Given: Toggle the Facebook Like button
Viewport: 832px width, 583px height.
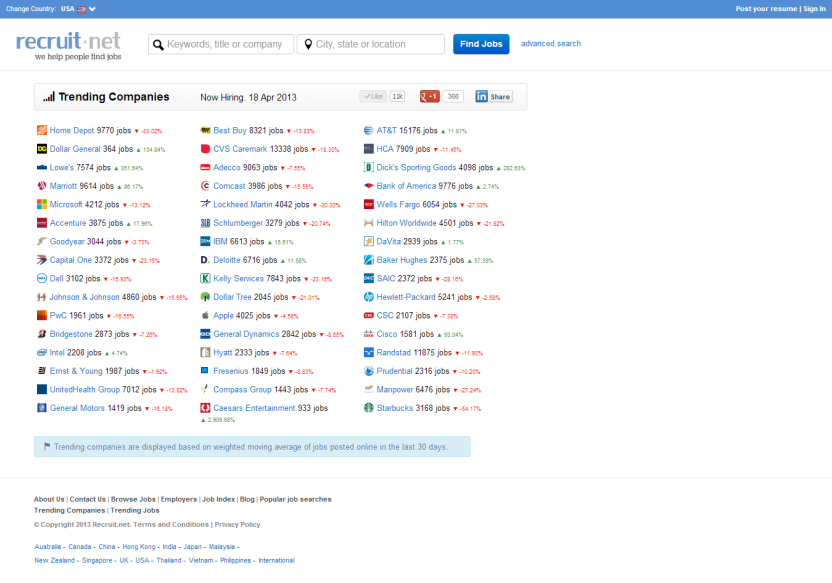Looking at the screenshot, I should coord(374,97).
